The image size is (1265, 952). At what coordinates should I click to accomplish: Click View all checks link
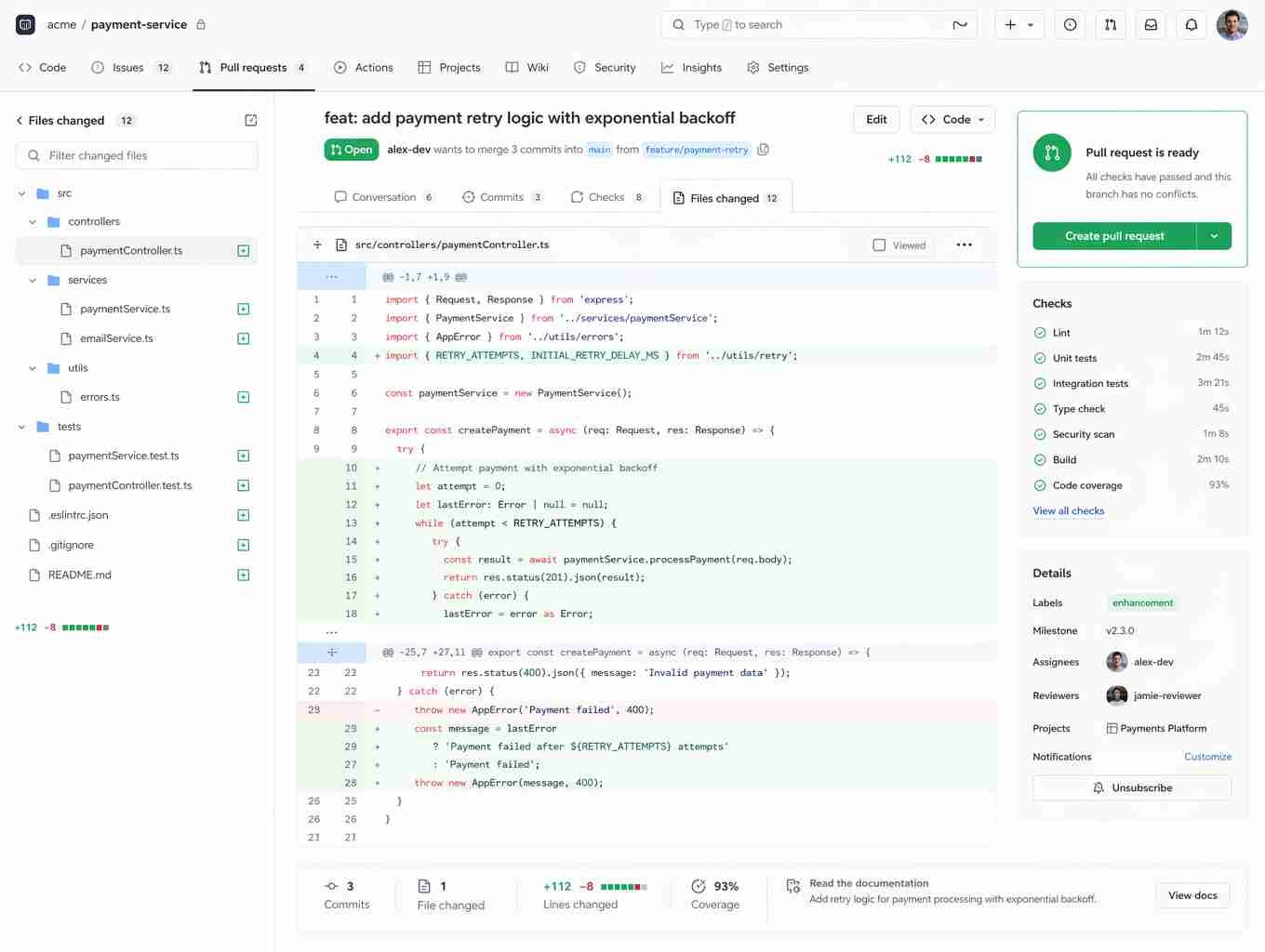[1068, 511]
